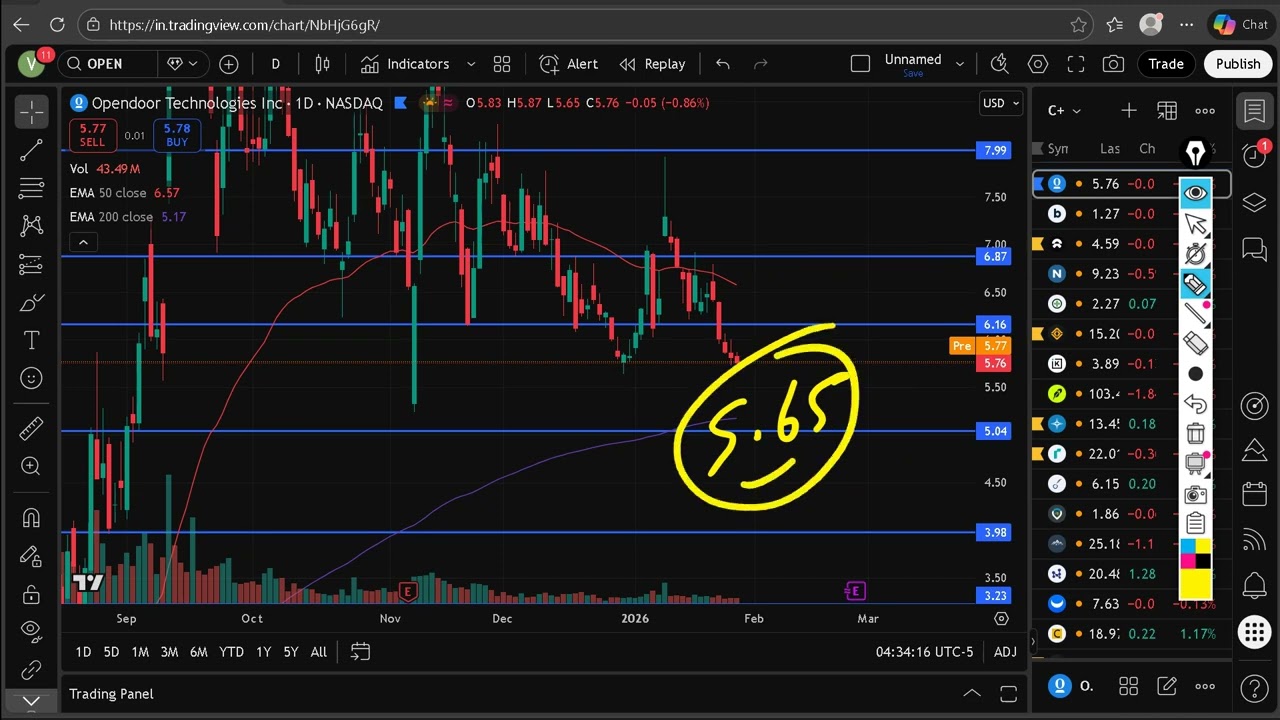Add a symbol to compare with the plus icon
The image size is (1280, 720).
(229, 64)
